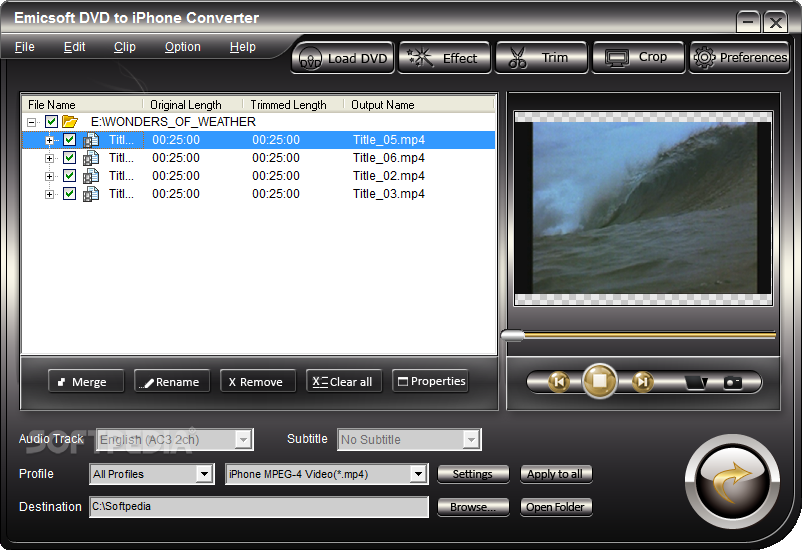Expand the Title_03.mp4 tree row
Viewport: 802px width, 550px height.
(x=49, y=194)
